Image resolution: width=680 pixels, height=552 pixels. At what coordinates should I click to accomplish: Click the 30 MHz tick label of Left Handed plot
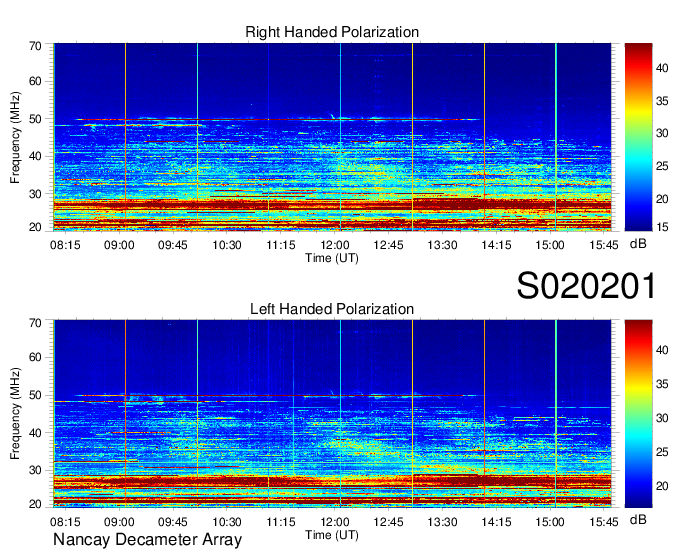(x=35, y=470)
